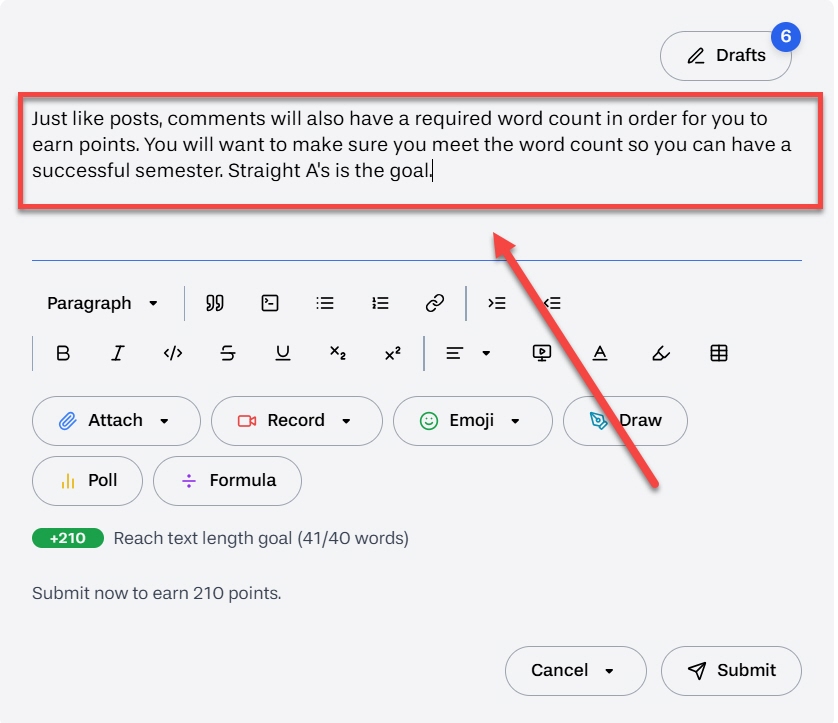The height and width of the screenshot is (723, 838).
Task: Insert a code block
Action: click(270, 303)
